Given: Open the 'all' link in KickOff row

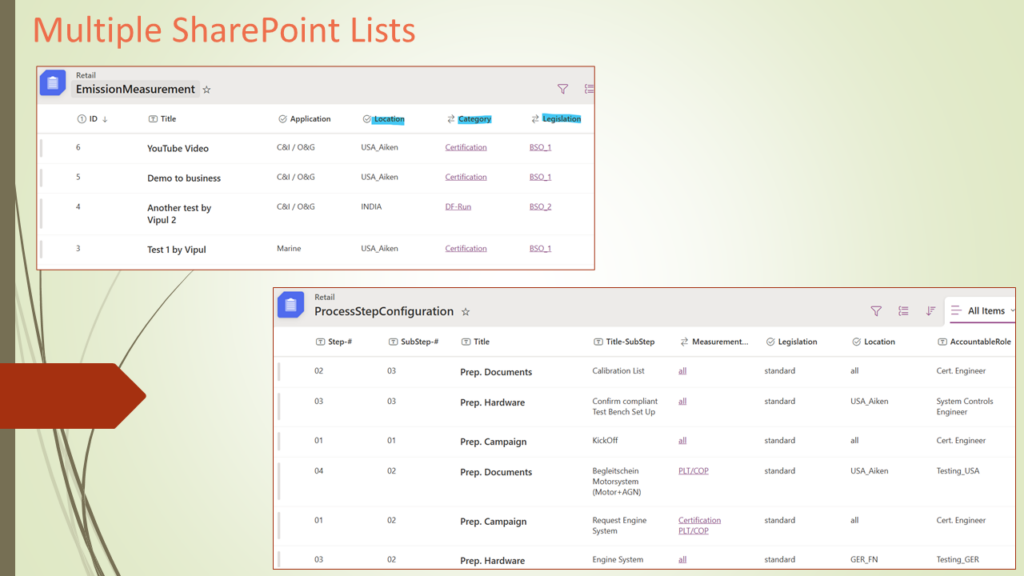Looking at the screenshot, I should tap(682, 441).
